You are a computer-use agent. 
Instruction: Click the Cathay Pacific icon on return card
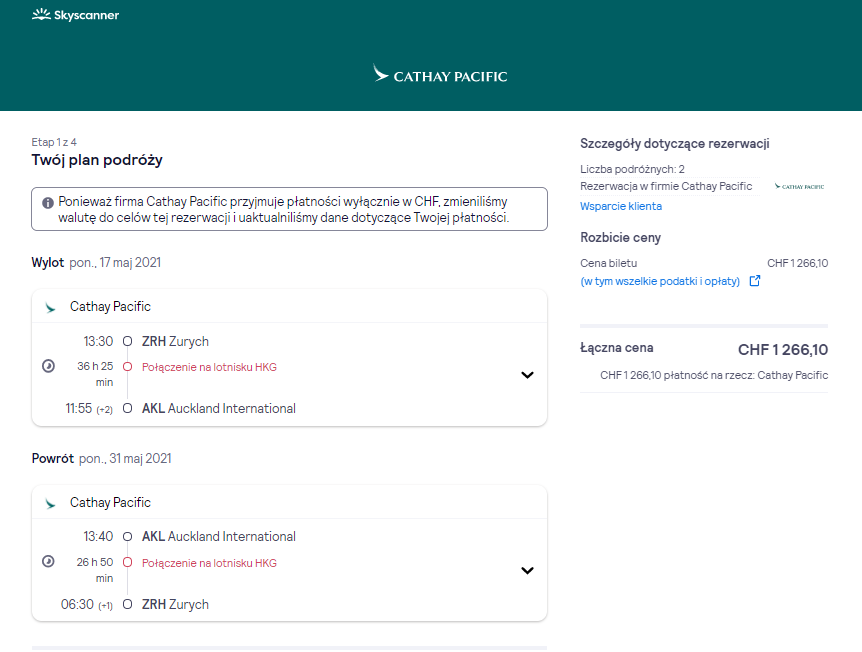coord(50,504)
